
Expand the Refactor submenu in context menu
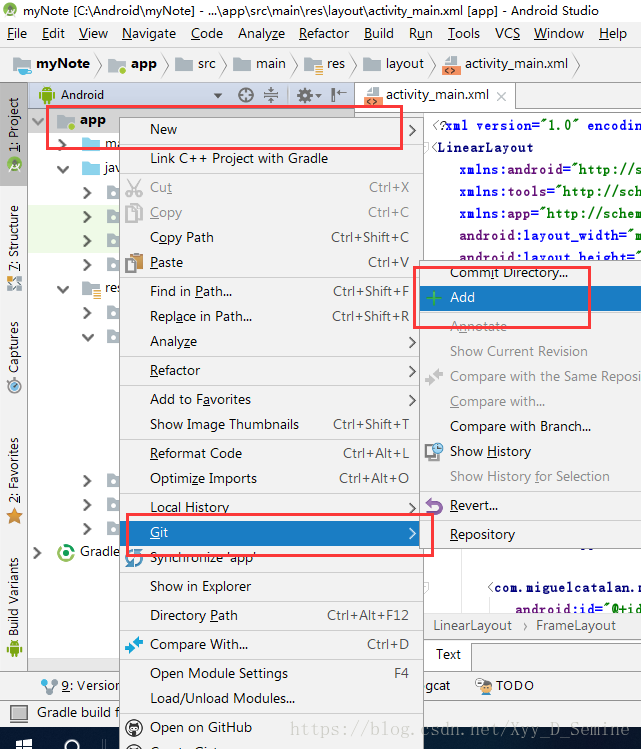[271, 370]
